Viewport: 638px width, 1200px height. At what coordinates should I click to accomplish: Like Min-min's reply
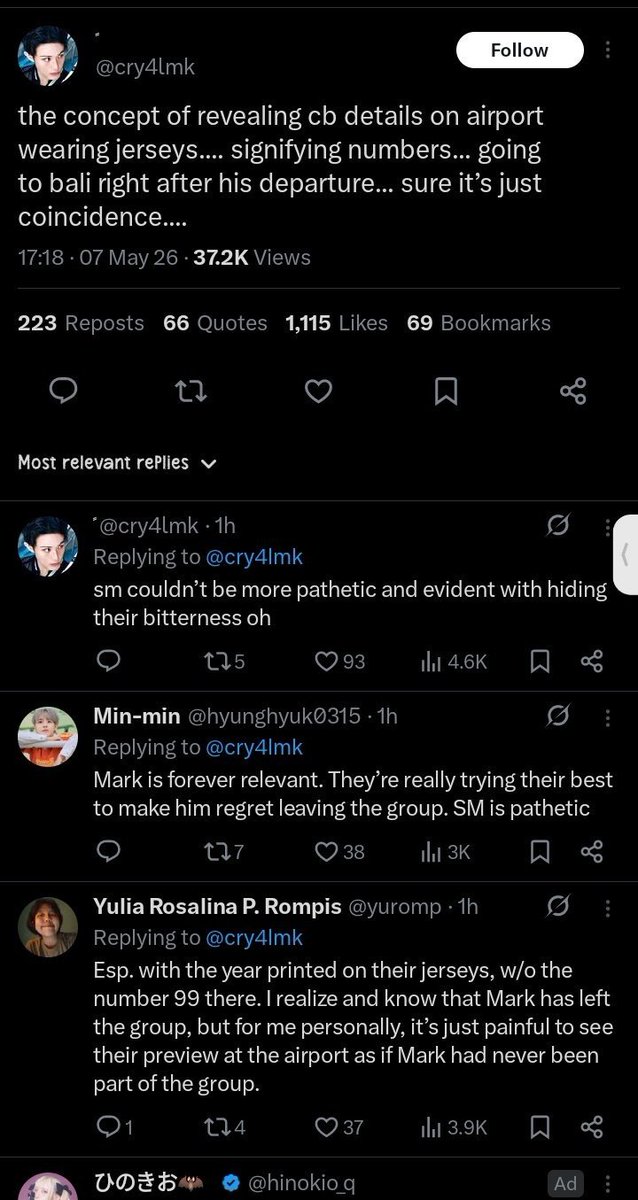(x=340, y=852)
